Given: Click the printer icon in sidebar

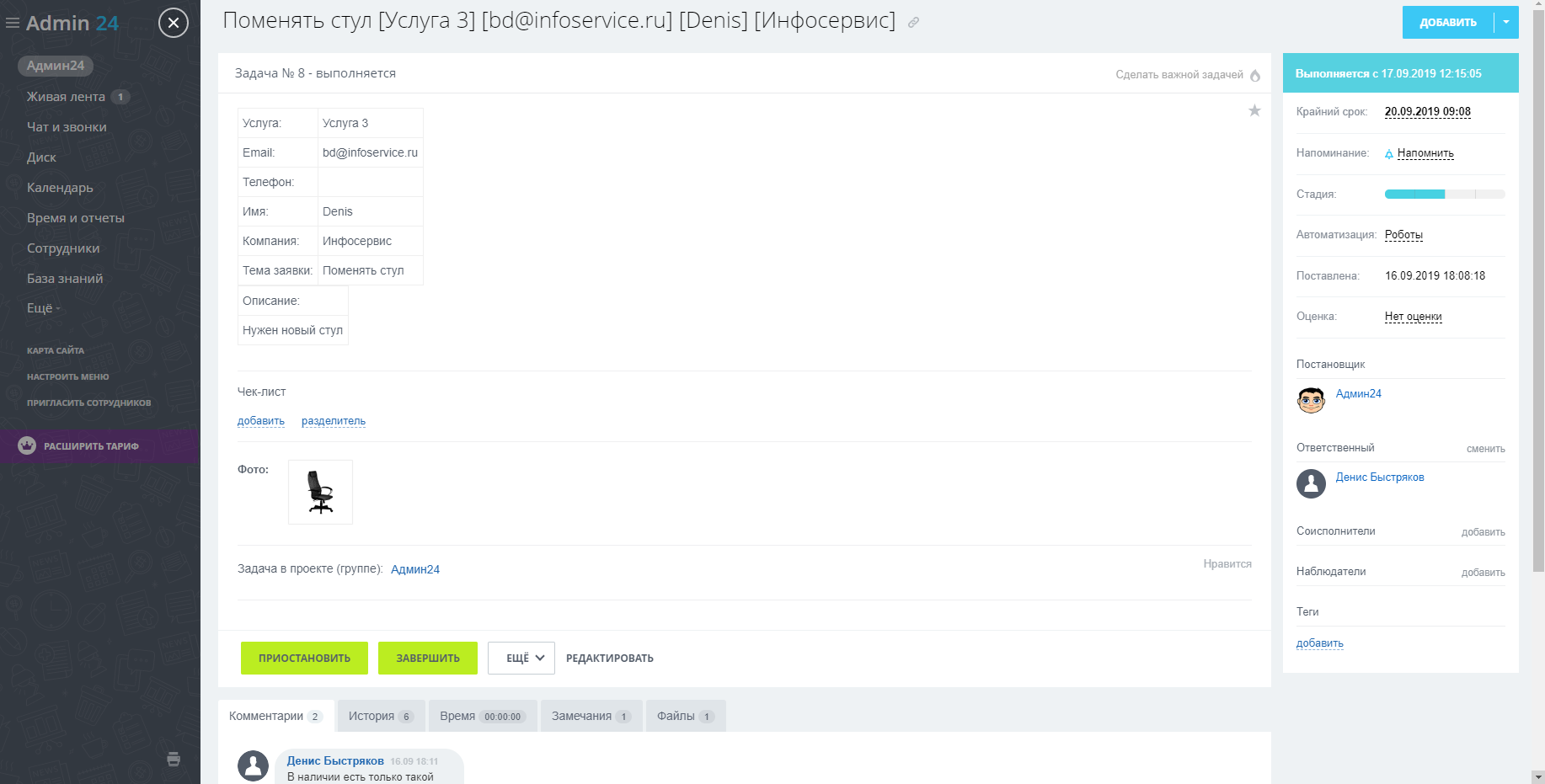Looking at the screenshot, I should [x=174, y=759].
